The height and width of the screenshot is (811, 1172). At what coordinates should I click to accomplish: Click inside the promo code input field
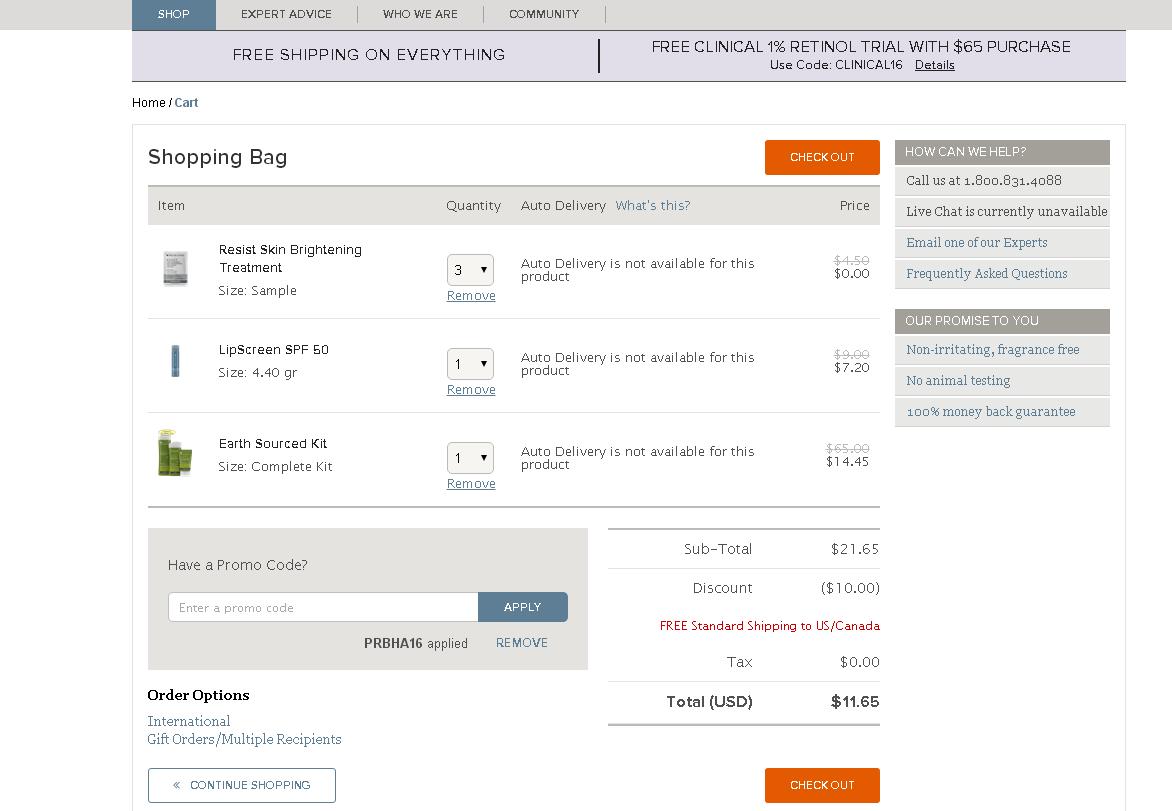point(323,607)
